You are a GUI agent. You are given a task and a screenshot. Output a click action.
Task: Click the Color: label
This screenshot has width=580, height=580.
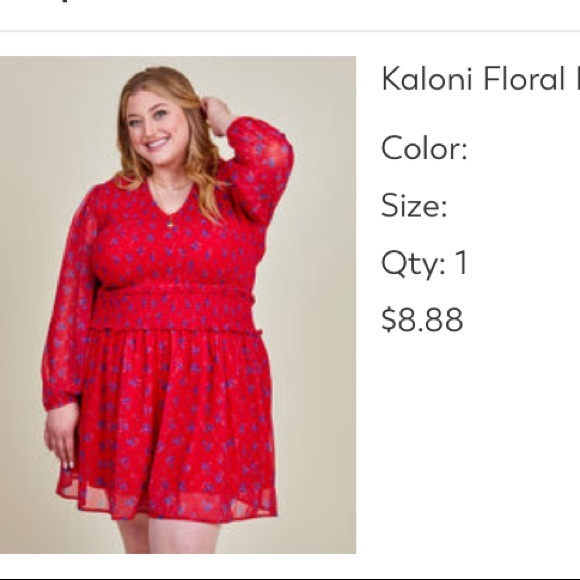424,148
